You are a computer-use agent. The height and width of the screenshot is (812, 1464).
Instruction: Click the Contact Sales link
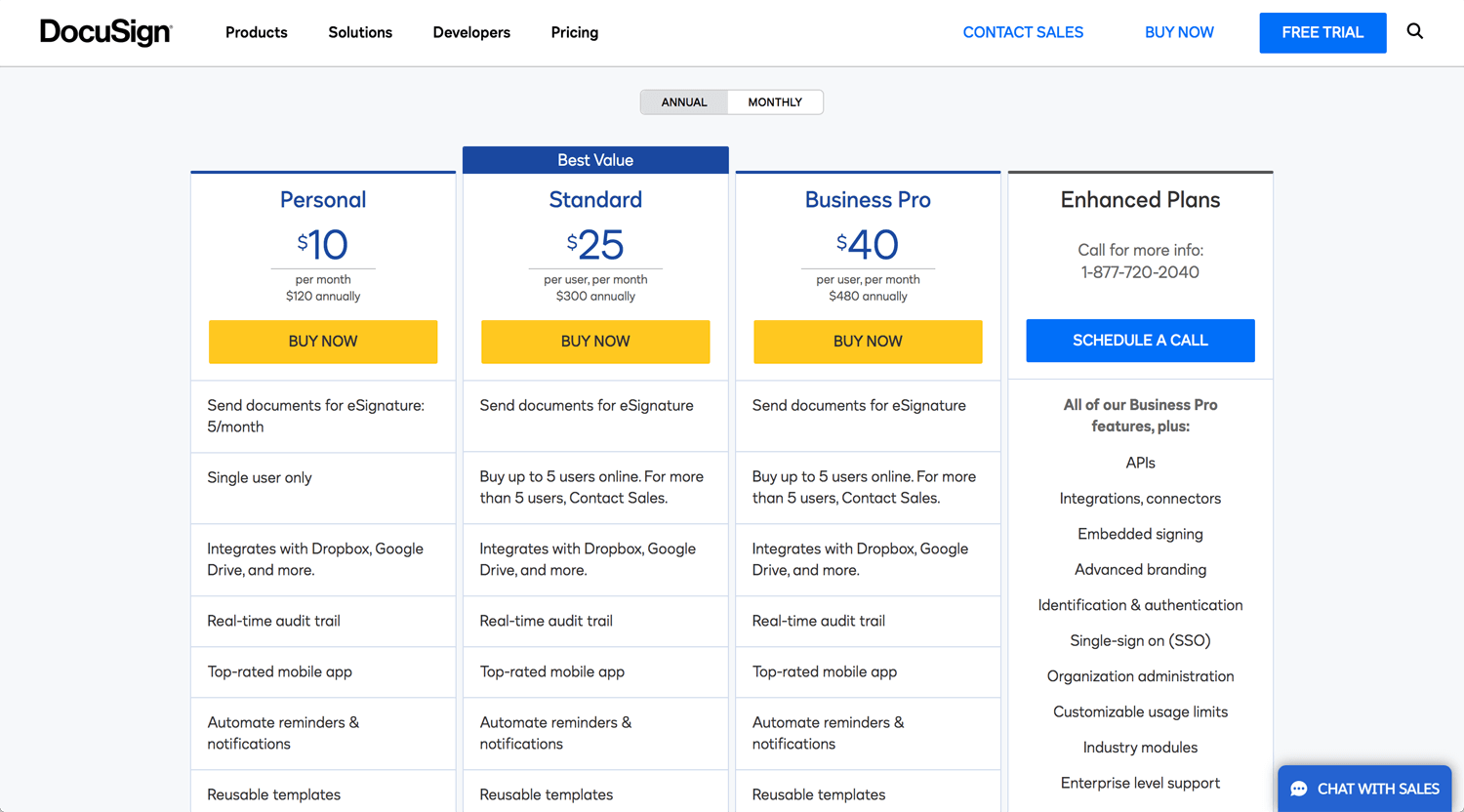pos(1023,32)
